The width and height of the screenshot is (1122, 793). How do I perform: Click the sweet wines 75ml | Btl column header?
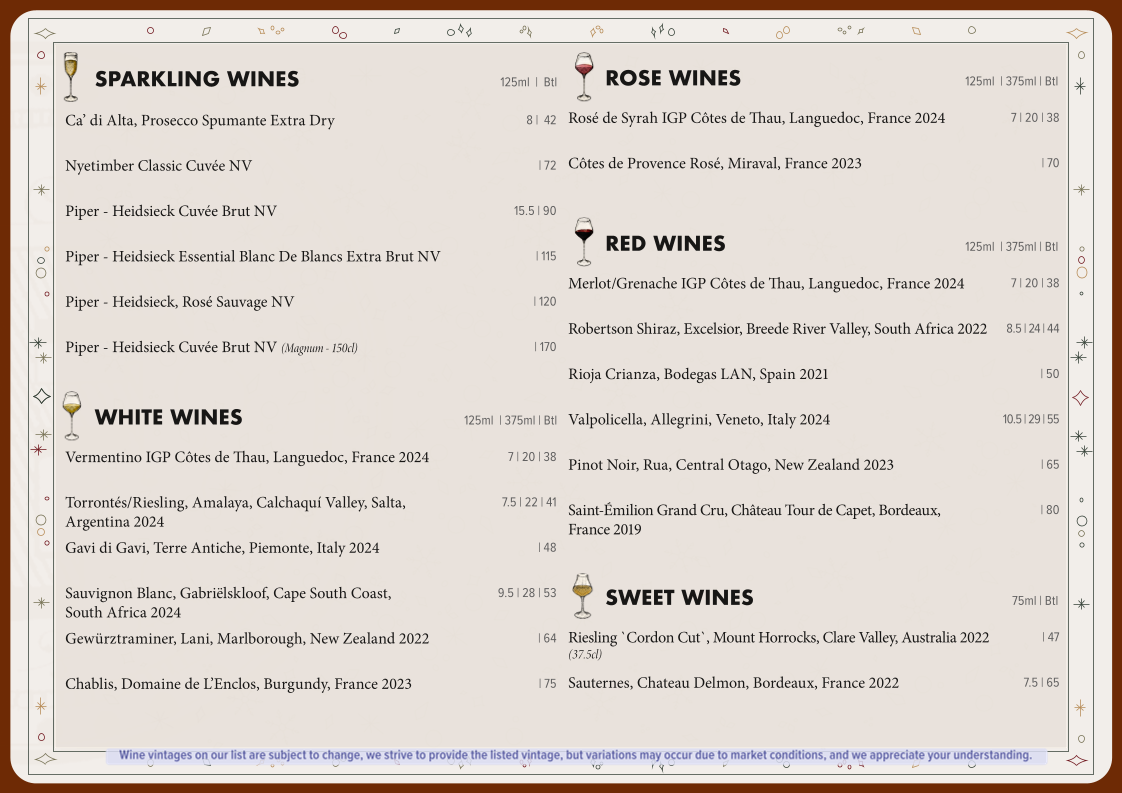(1035, 601)
